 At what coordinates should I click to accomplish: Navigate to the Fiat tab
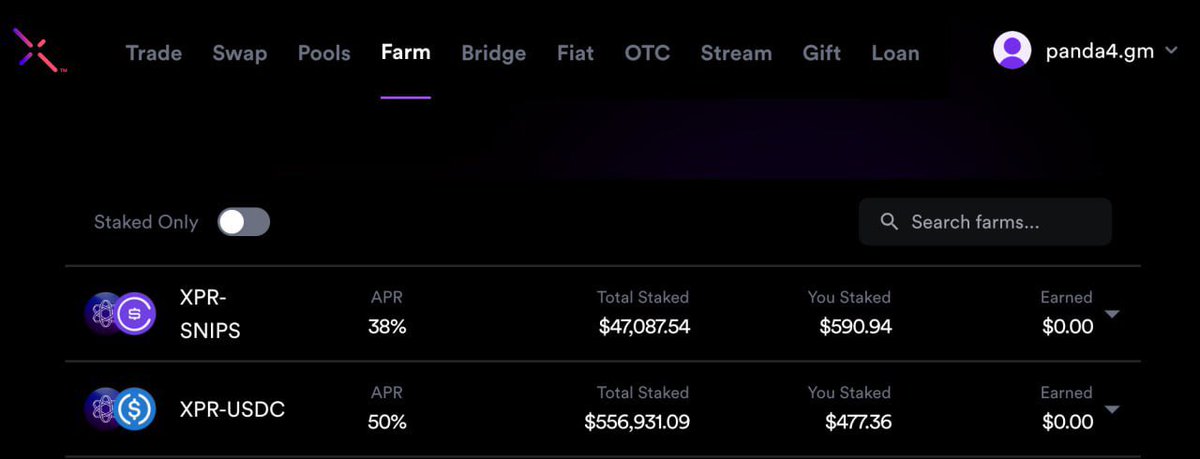(575, 53)
